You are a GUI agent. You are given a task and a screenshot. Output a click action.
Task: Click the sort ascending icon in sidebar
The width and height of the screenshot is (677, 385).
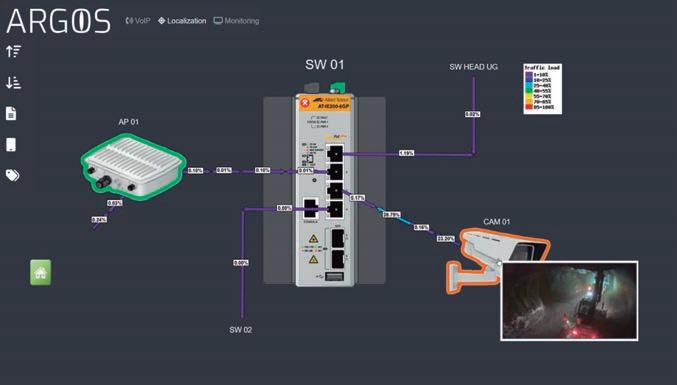click(x=13, y=51)
